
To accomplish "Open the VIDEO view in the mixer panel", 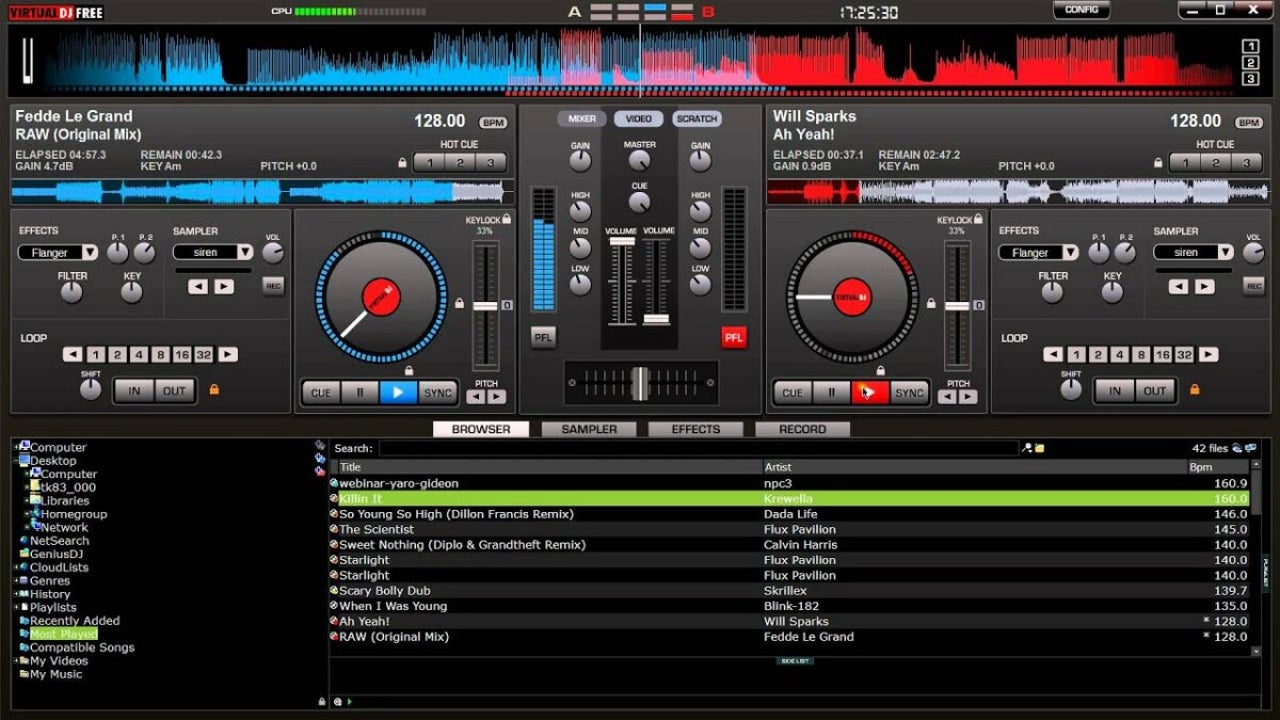I will coord(638,118).
